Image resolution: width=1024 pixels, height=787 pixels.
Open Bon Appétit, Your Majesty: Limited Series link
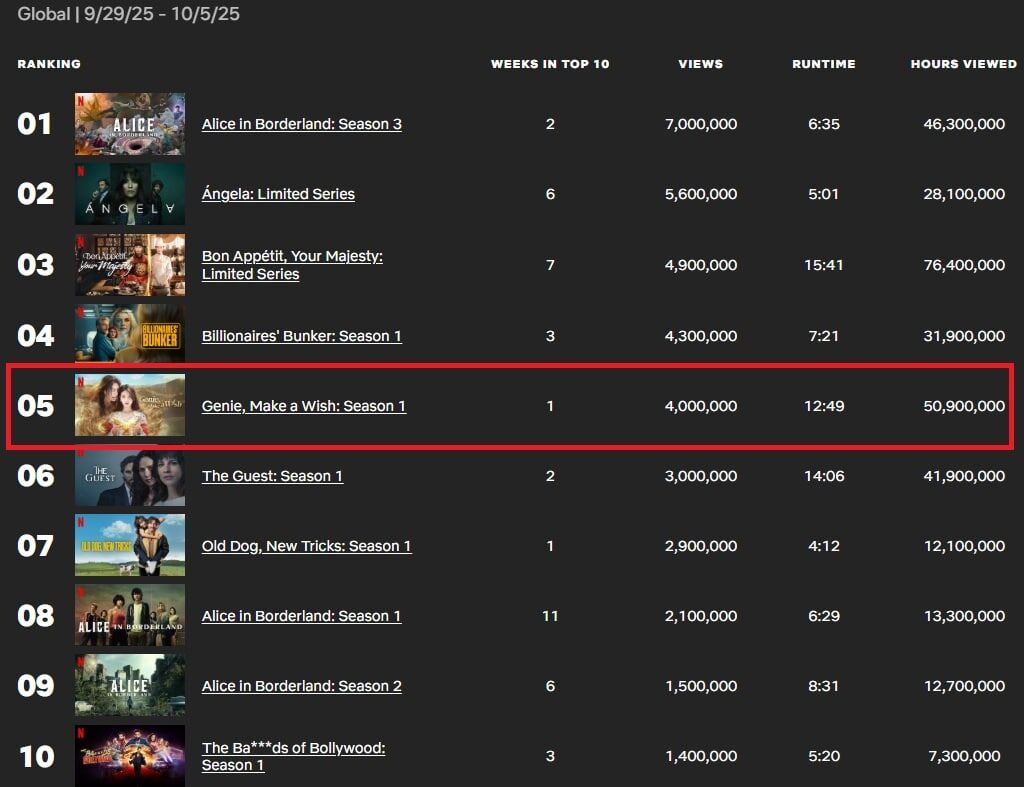292,265
